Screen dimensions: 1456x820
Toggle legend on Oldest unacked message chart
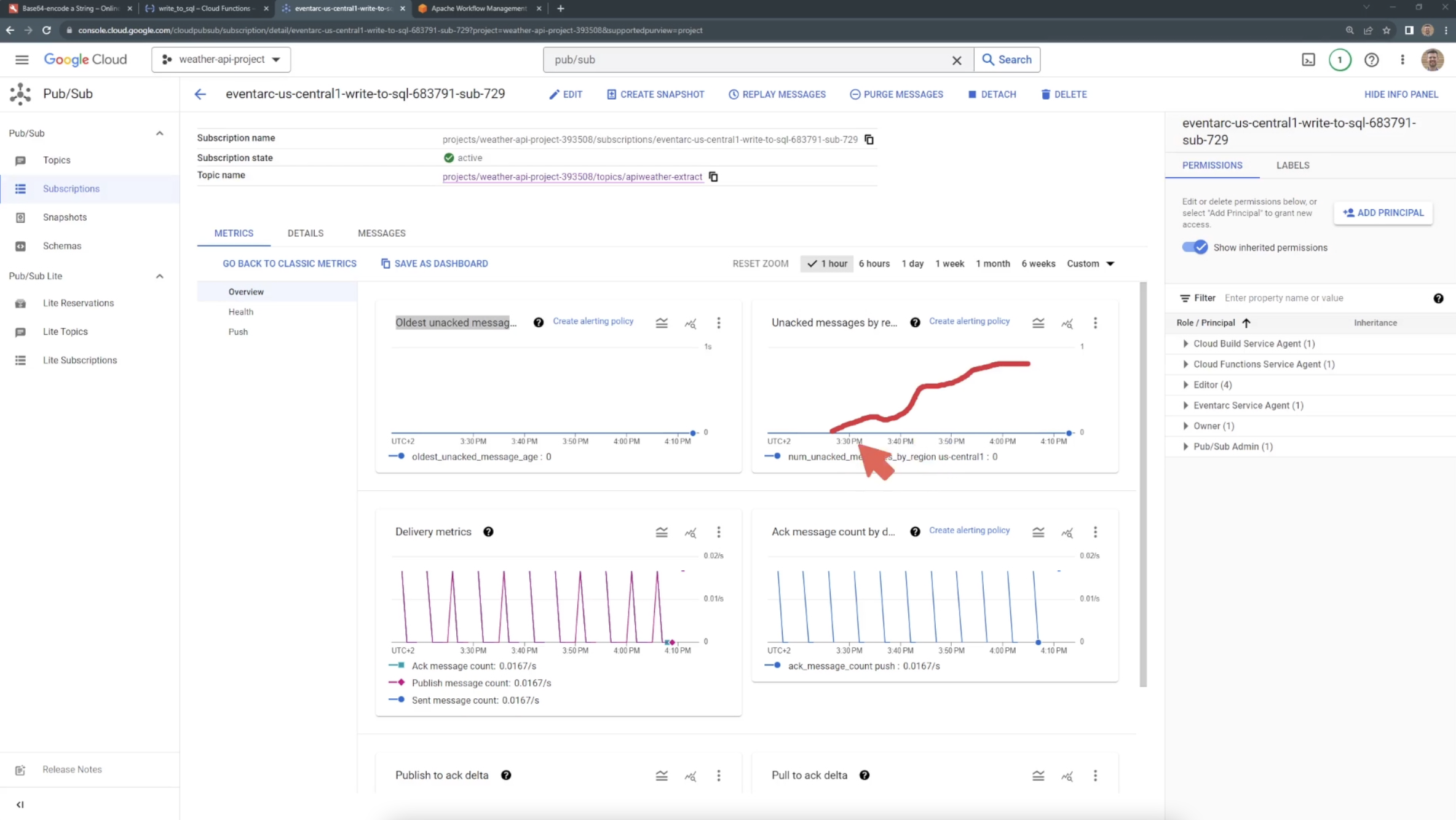pyautogui.click(x=662, y=323)
